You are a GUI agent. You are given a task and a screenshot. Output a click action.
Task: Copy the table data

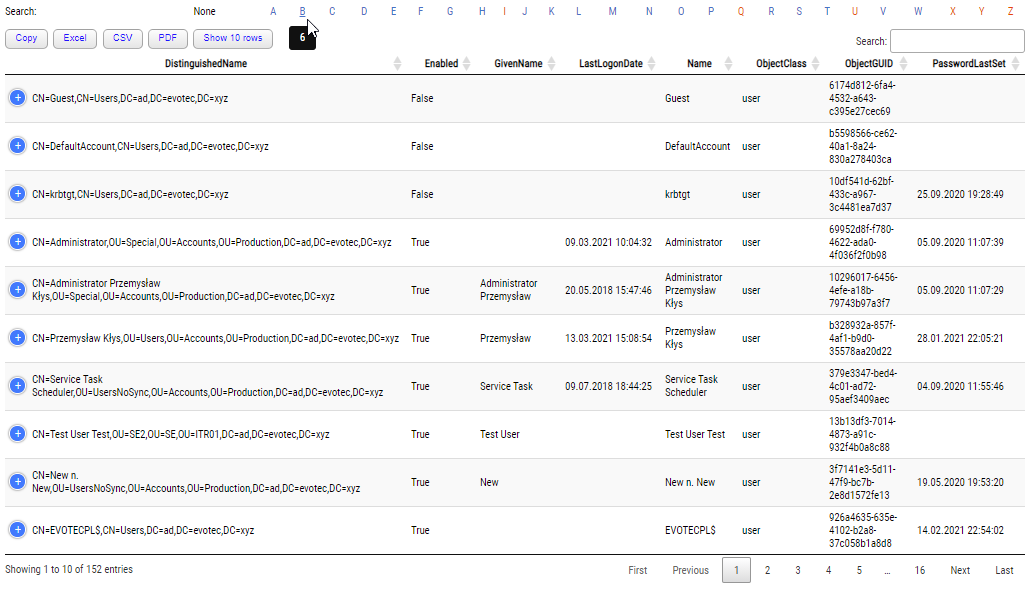(x=25, y=38)
